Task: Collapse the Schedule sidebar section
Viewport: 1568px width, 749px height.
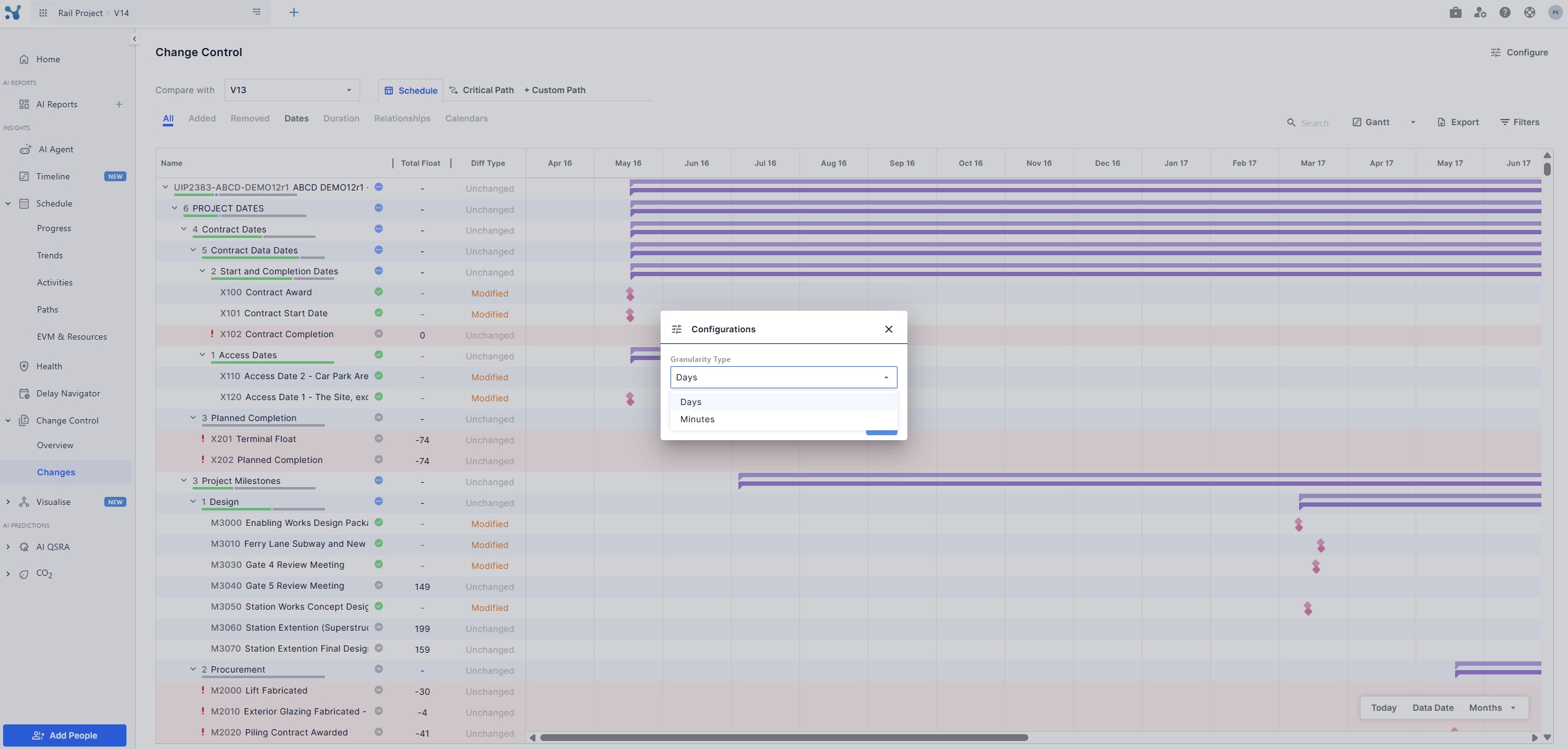Action: pos(8,203)
